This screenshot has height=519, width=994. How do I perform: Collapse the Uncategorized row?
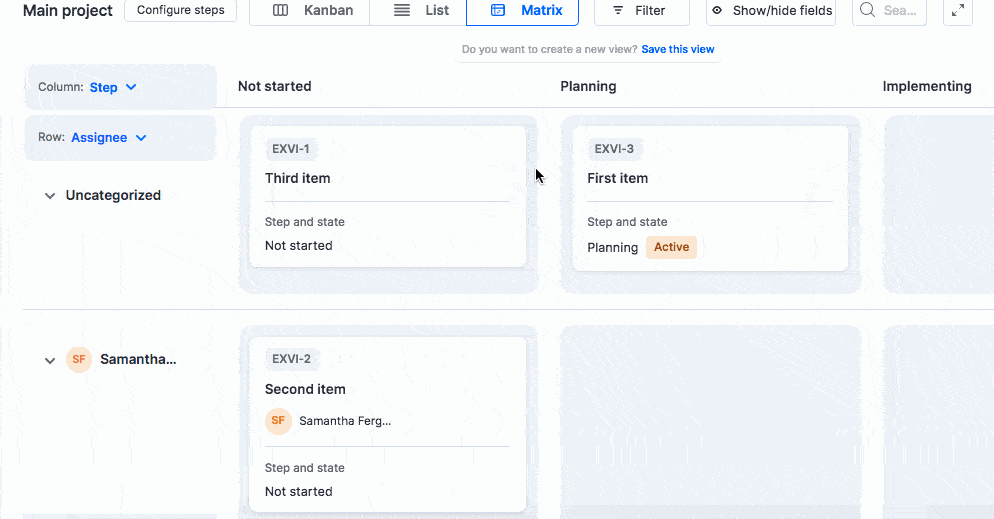click(x=50, y=196)
